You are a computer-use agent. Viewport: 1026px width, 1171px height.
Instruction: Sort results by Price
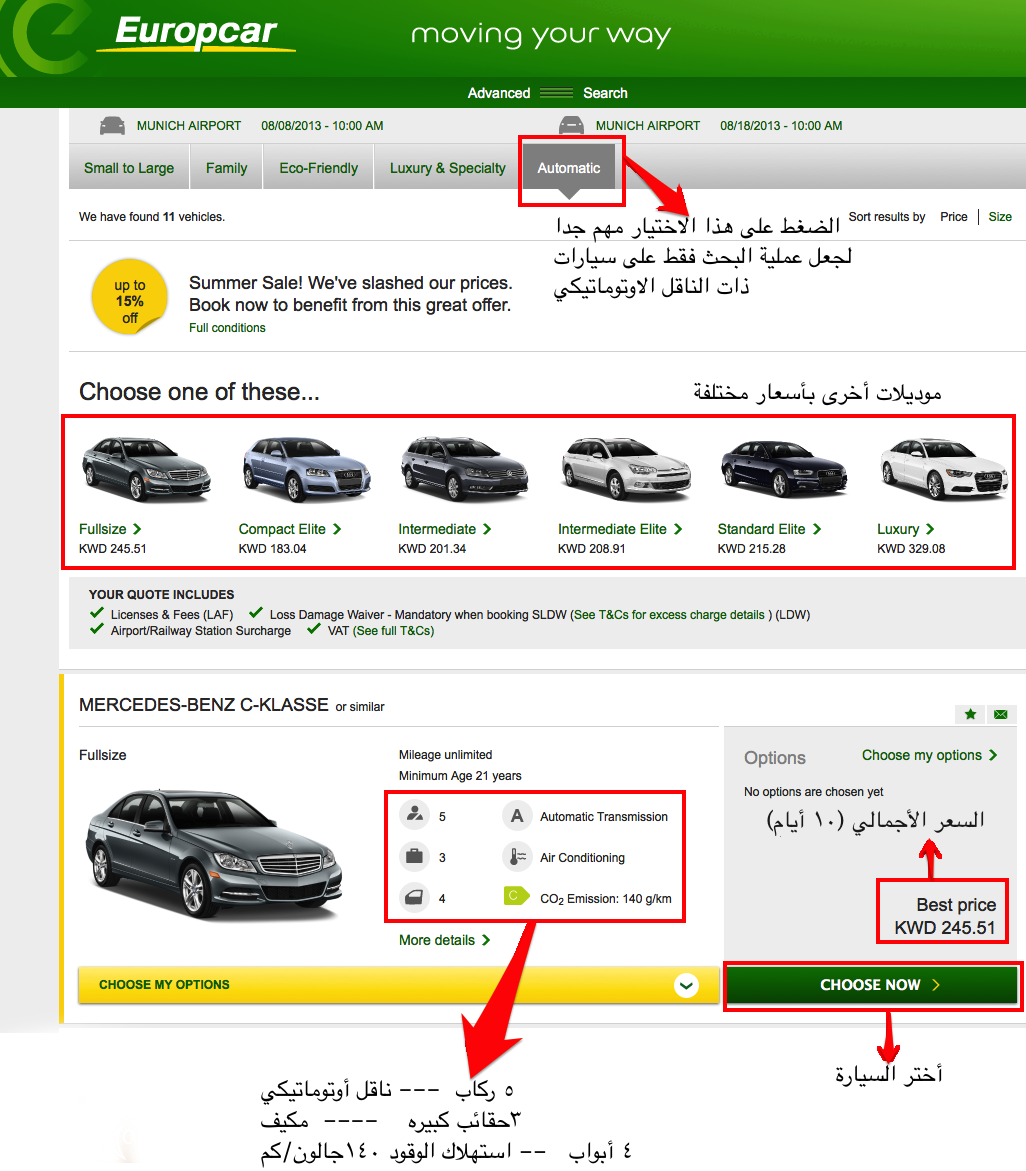pyautogui.click(x=954, y=217)
